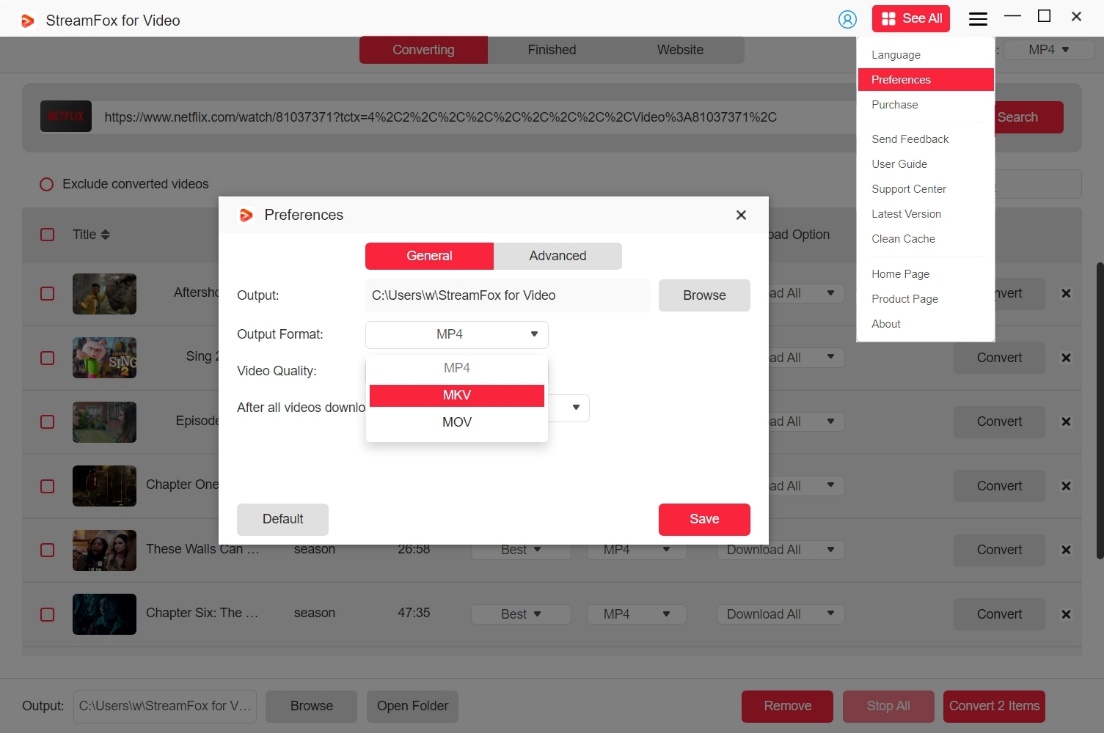Click the Preferences output path field
Screen dimensions: 1104x733
pyautogui.click(x=507, y=295)
